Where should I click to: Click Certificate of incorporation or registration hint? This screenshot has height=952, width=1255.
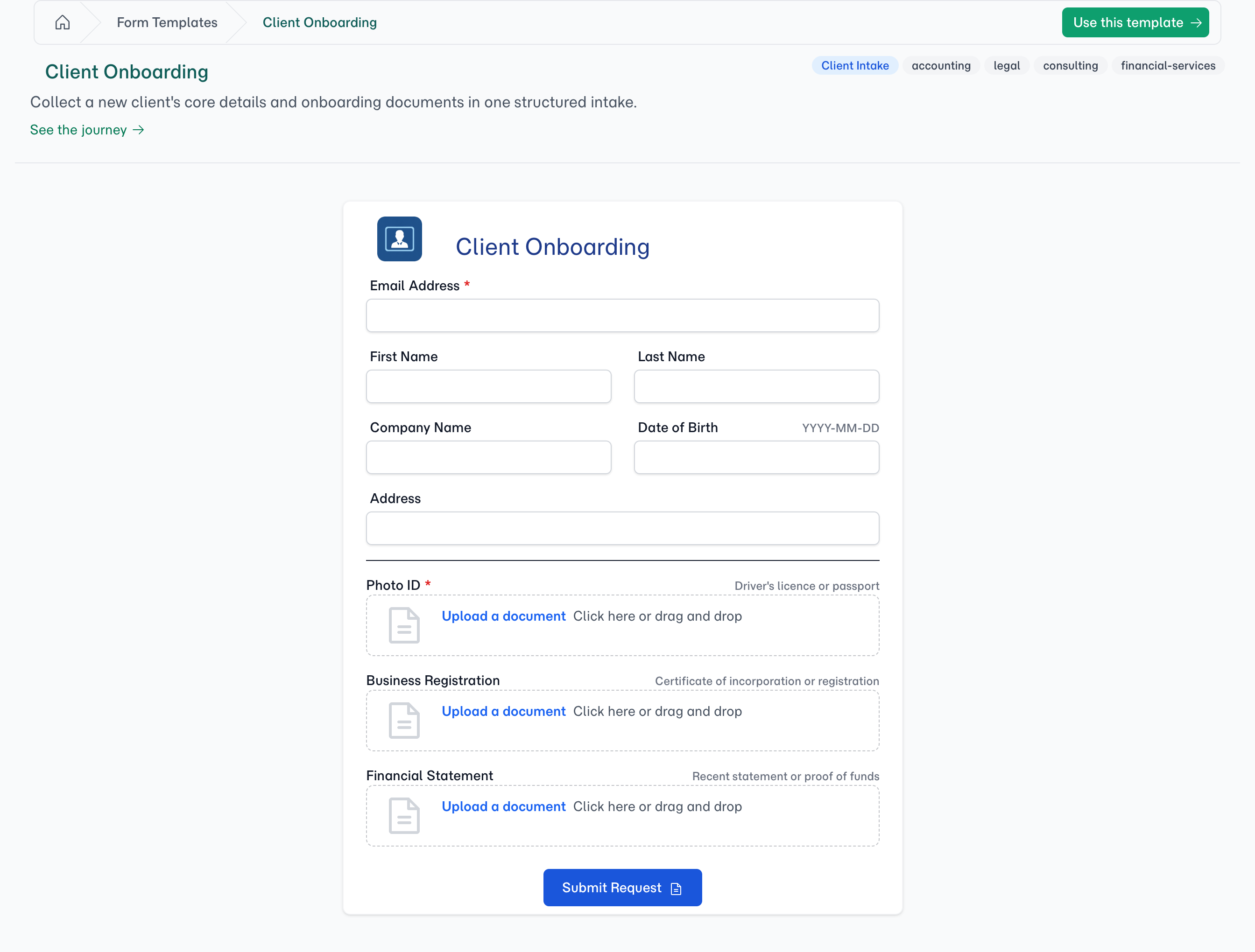click(x=767, y=681)
